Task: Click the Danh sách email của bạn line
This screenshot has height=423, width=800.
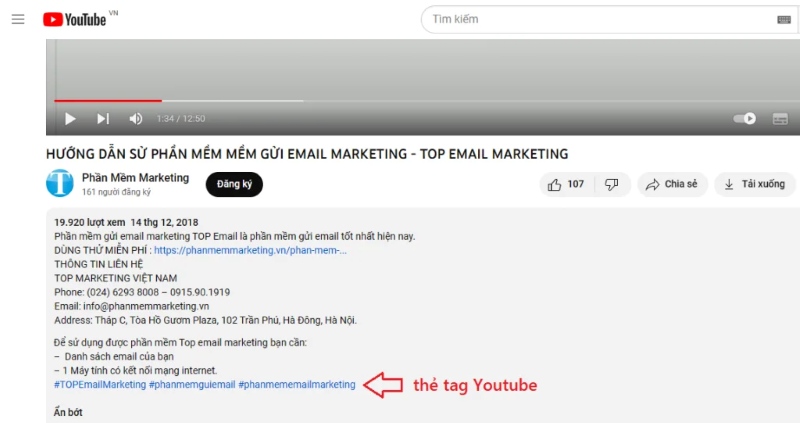Action: click(114, 357)
